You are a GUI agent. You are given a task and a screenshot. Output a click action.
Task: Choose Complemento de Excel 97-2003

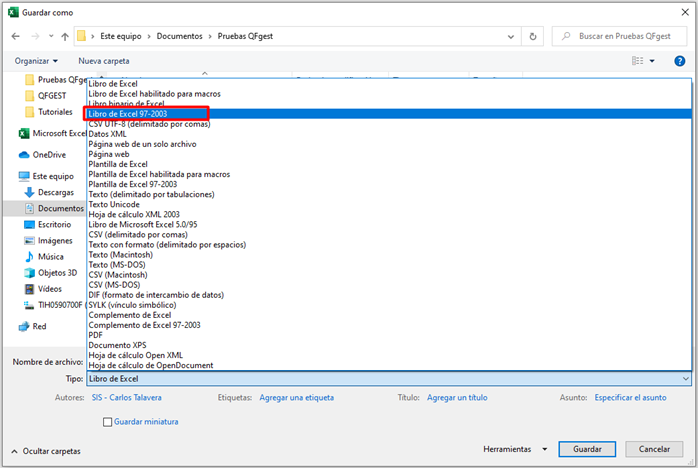point(389,325)
